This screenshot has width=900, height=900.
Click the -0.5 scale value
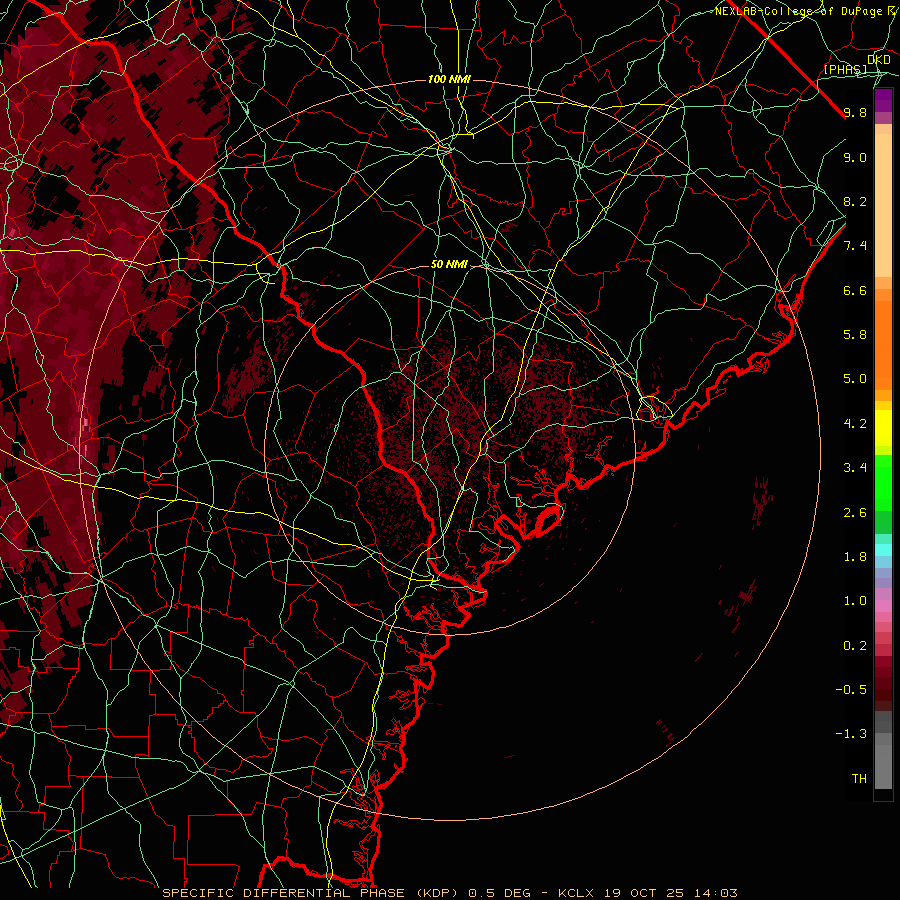pyautogui.click(x=851, y=690)
